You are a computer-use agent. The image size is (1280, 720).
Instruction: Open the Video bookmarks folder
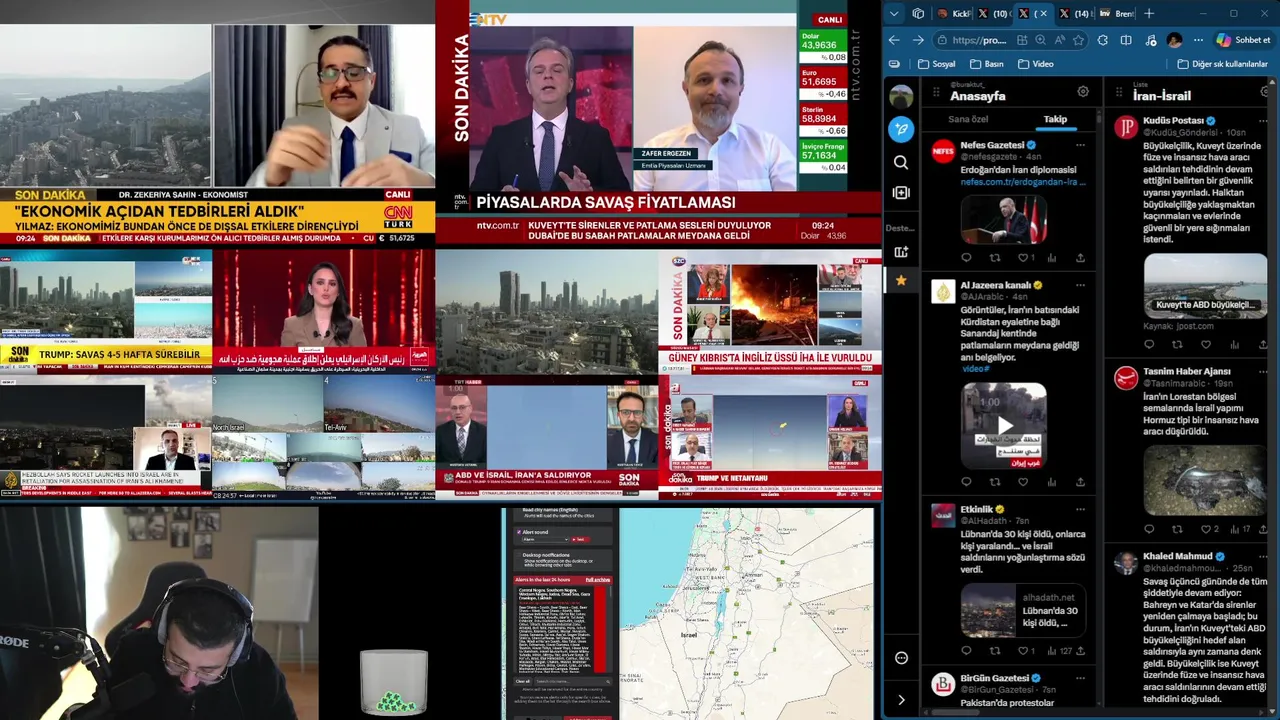click(x=1035, y=64)
